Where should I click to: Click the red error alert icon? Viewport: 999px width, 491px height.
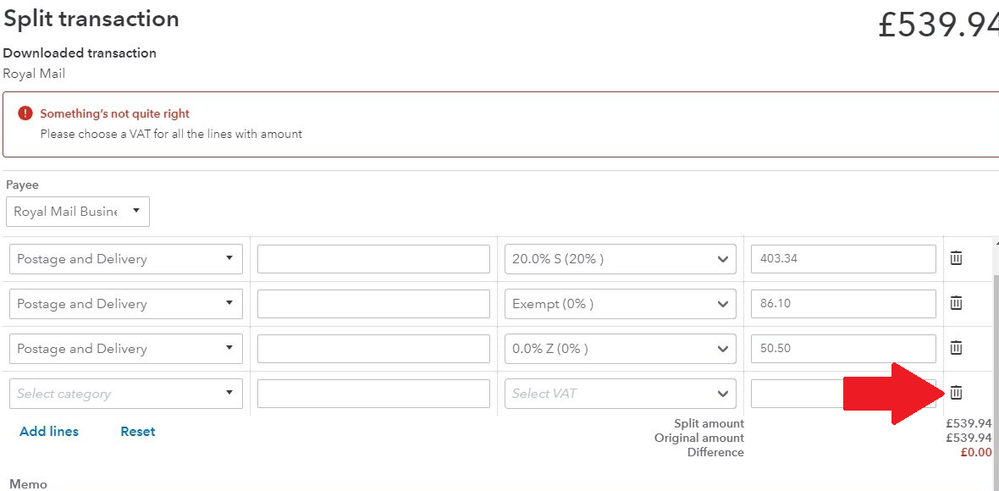click(x=25, y=114)
